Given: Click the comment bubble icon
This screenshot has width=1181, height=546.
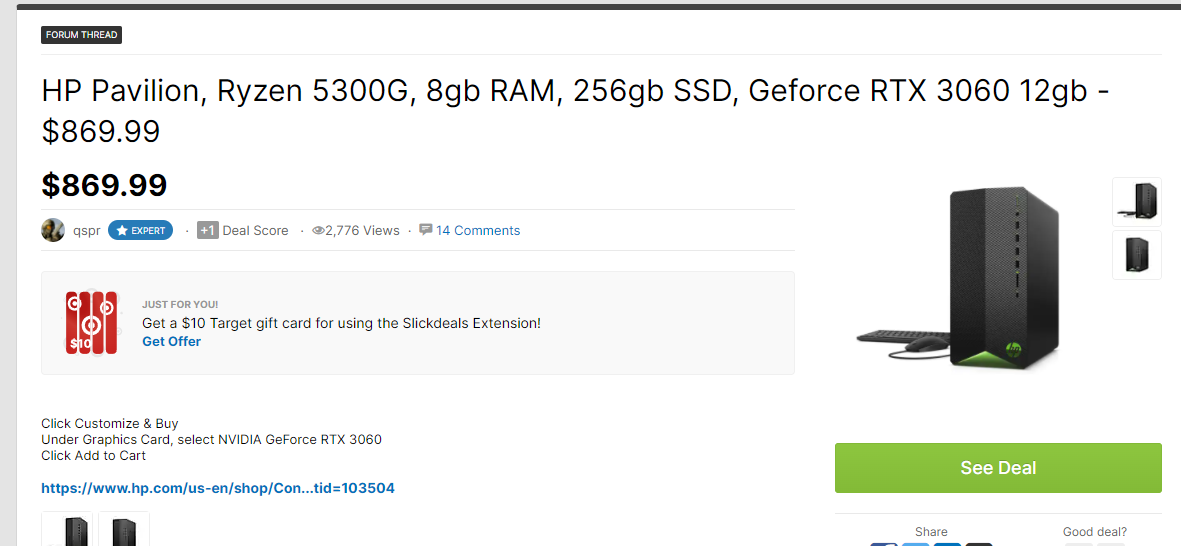Looking at the screenshot, I should point(426,230).
